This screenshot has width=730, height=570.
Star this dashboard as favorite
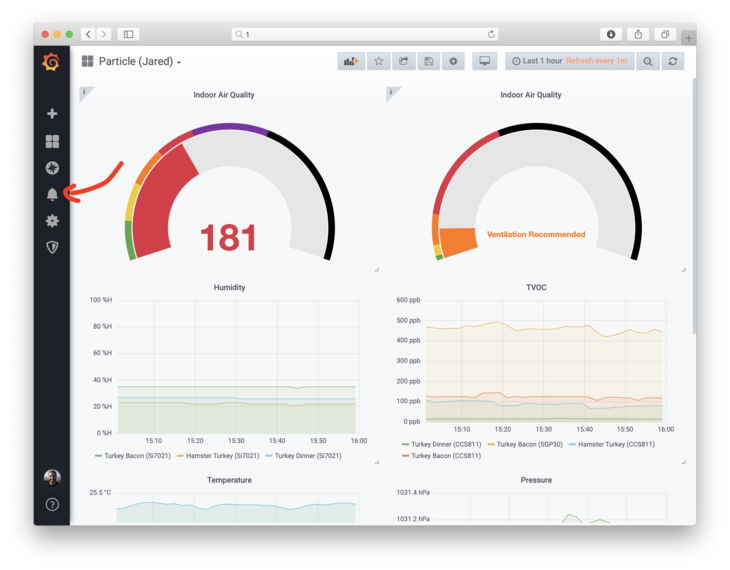coord(379,61)
